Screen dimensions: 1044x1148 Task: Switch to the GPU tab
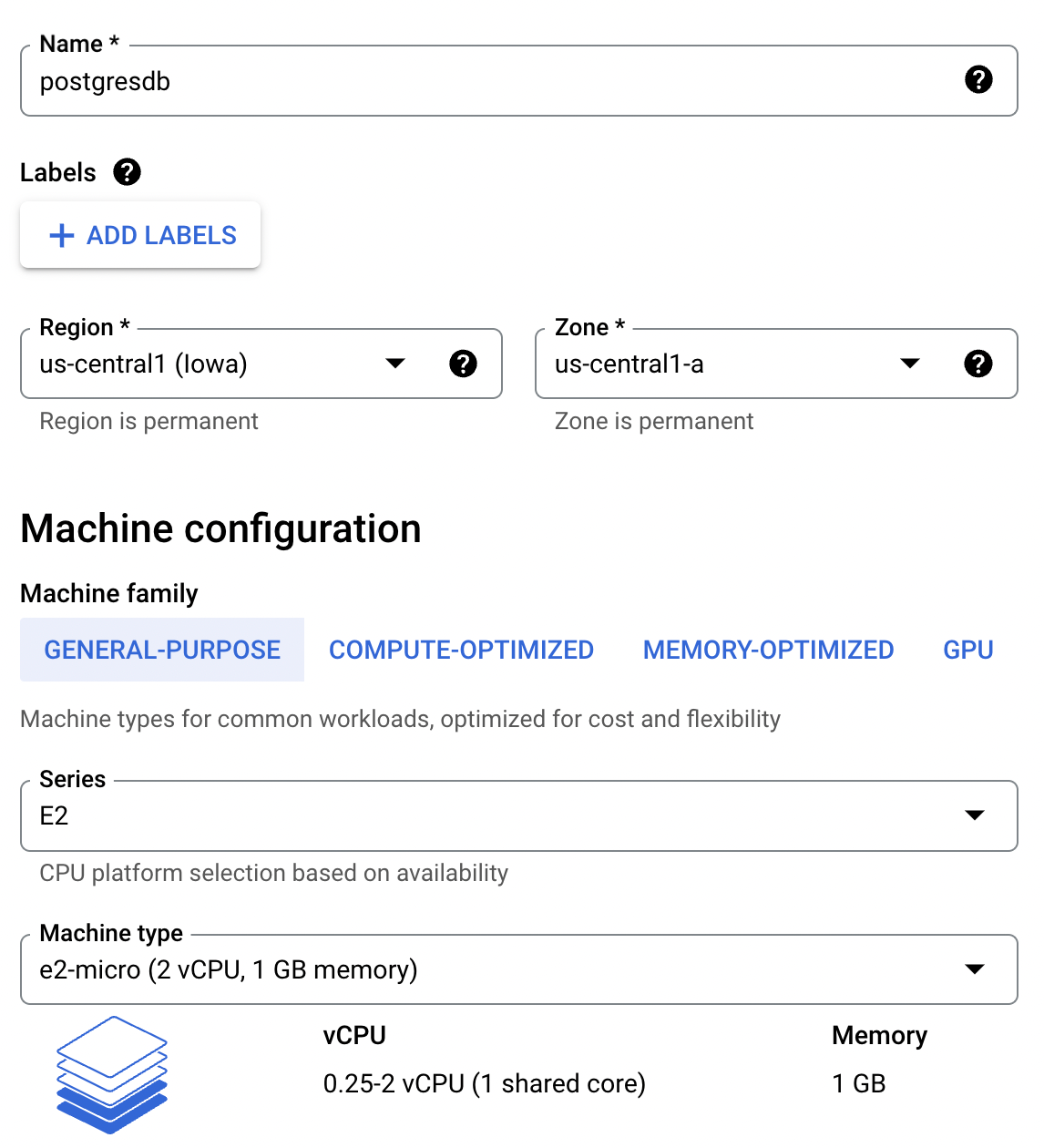point(968,650)
